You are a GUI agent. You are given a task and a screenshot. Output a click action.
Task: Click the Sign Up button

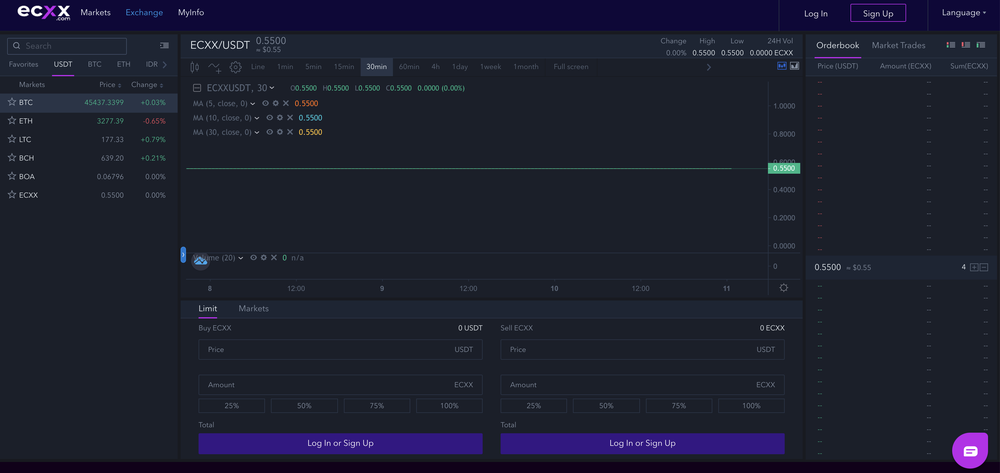(878, 13)
